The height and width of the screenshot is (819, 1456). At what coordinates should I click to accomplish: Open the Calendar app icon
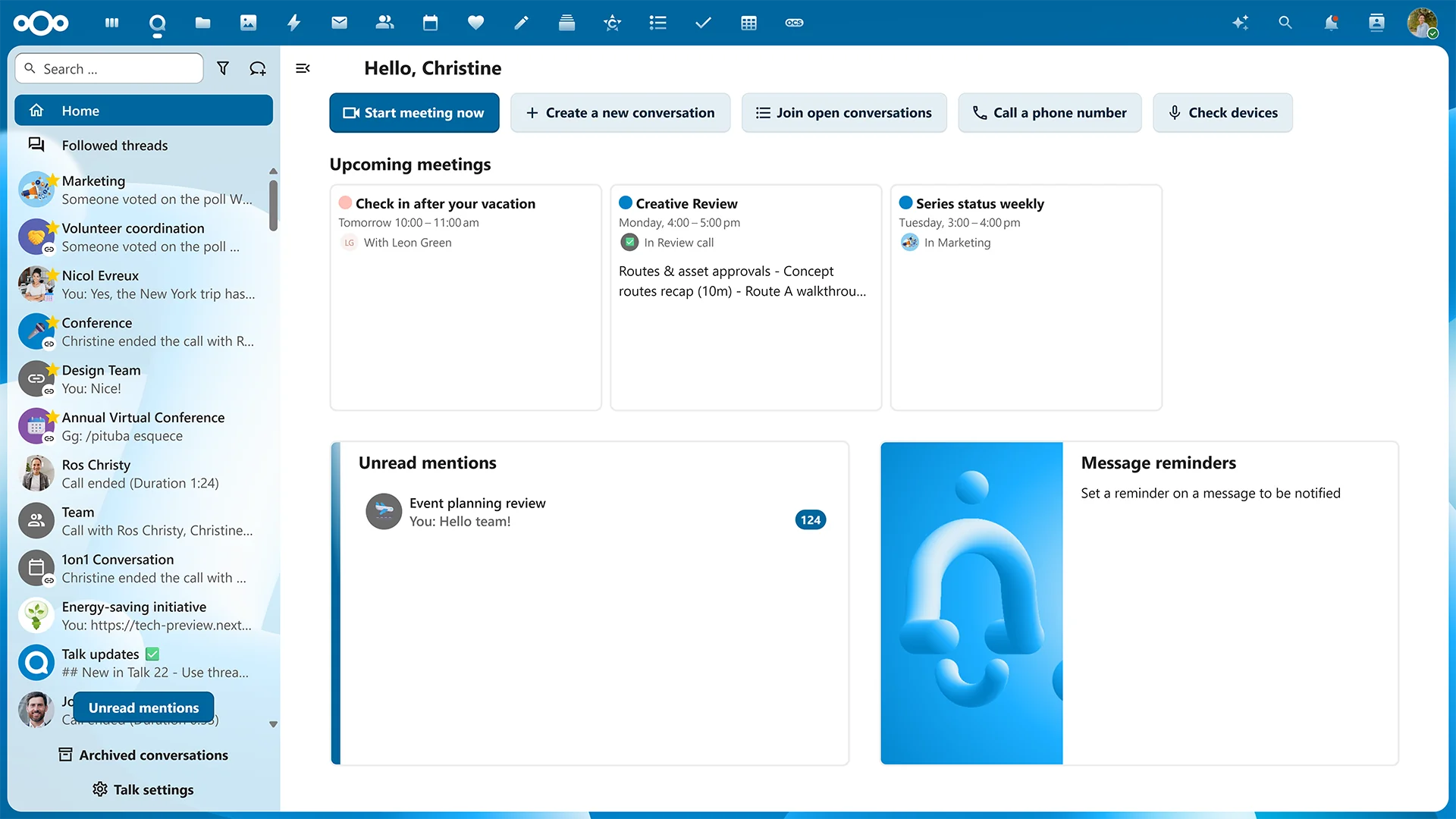tap(430, 23)
